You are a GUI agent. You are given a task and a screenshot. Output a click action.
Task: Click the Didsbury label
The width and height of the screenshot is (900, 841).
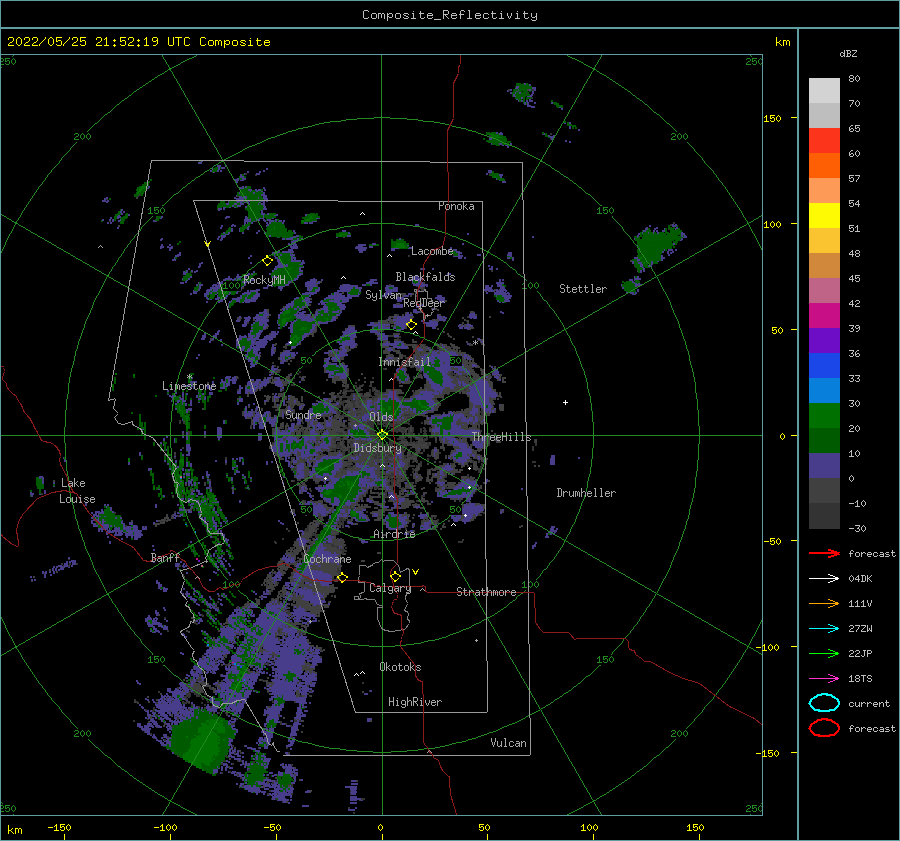click(x=377, y=448)
